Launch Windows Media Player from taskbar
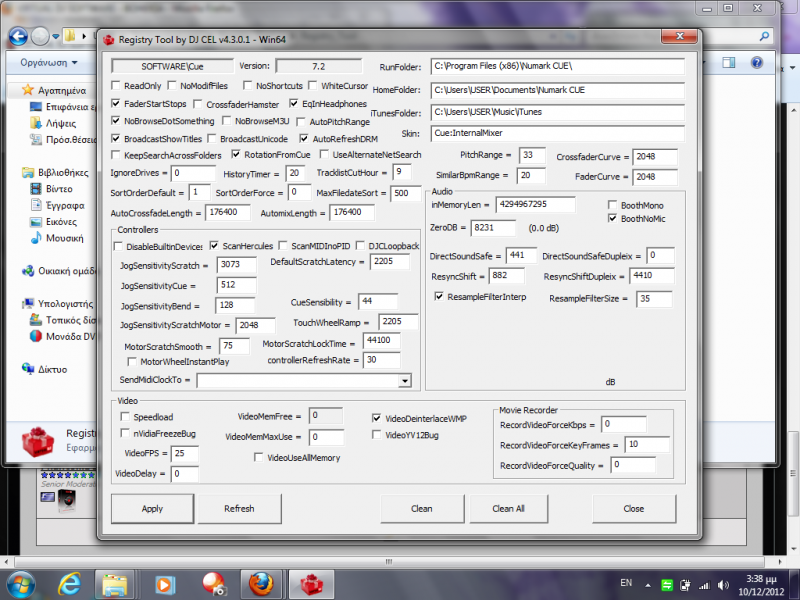 tap(164, 584)
